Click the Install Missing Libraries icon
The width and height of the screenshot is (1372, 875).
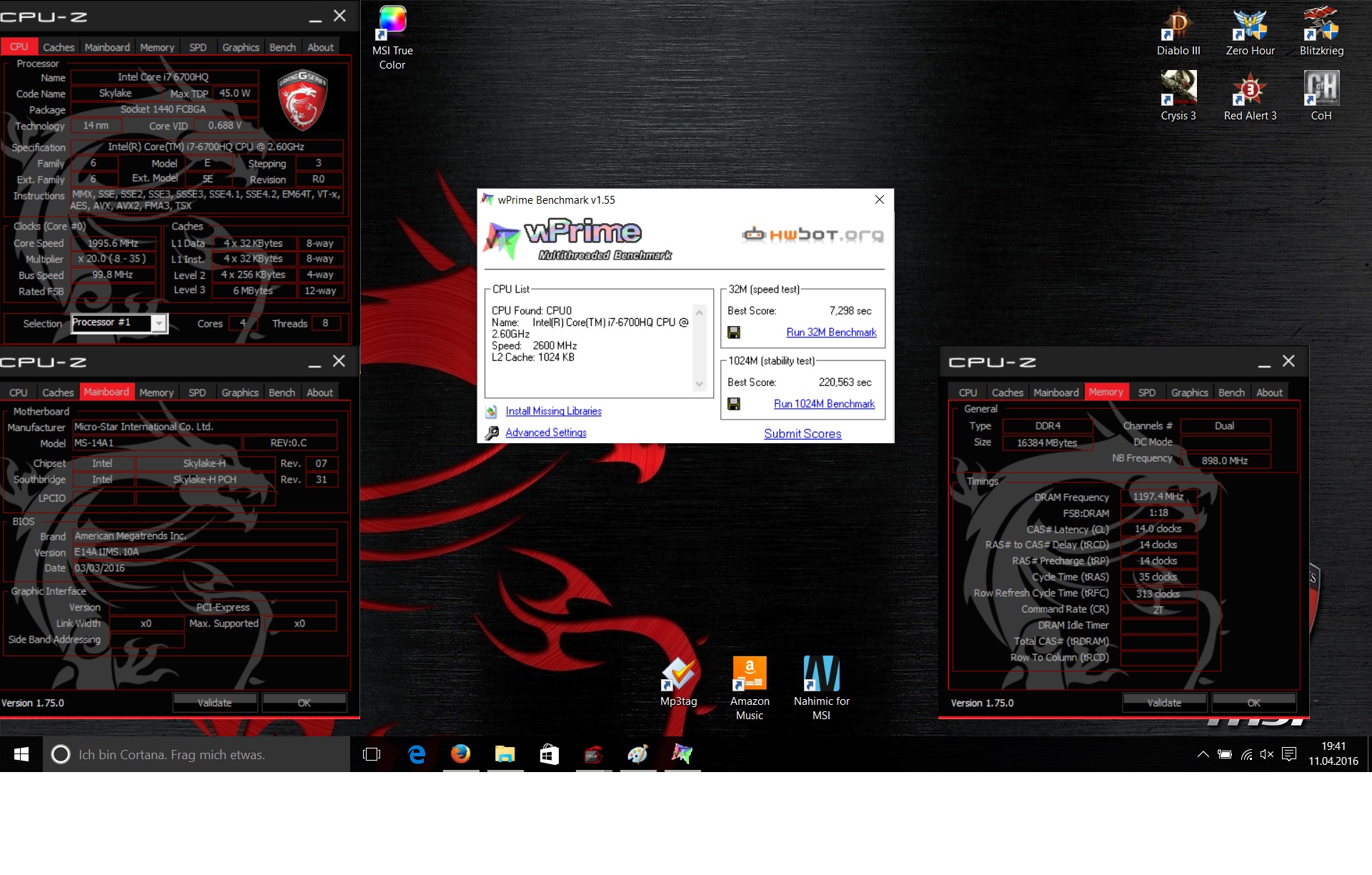tap(492, 412)
